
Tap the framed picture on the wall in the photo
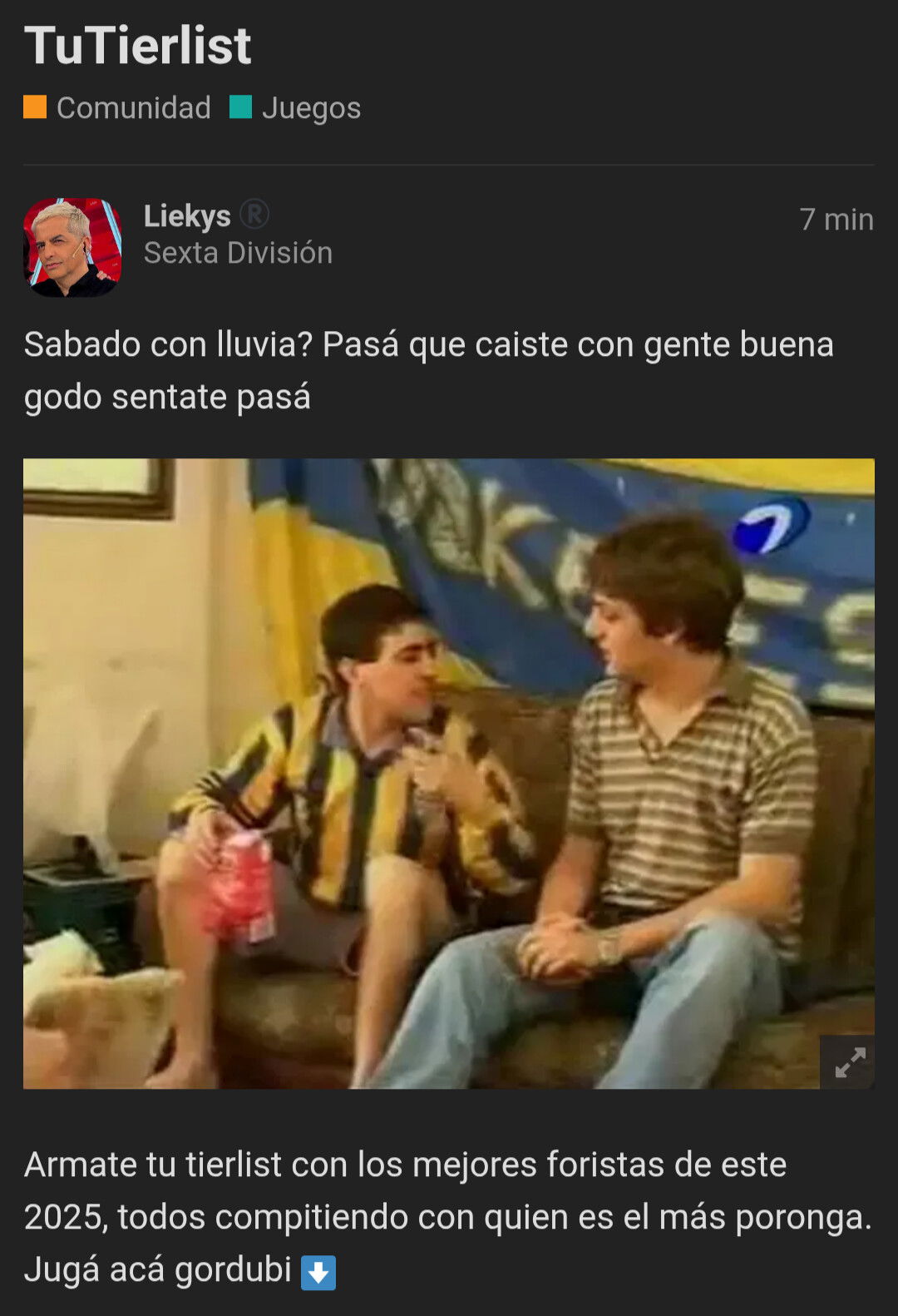[x=98, y=487]
